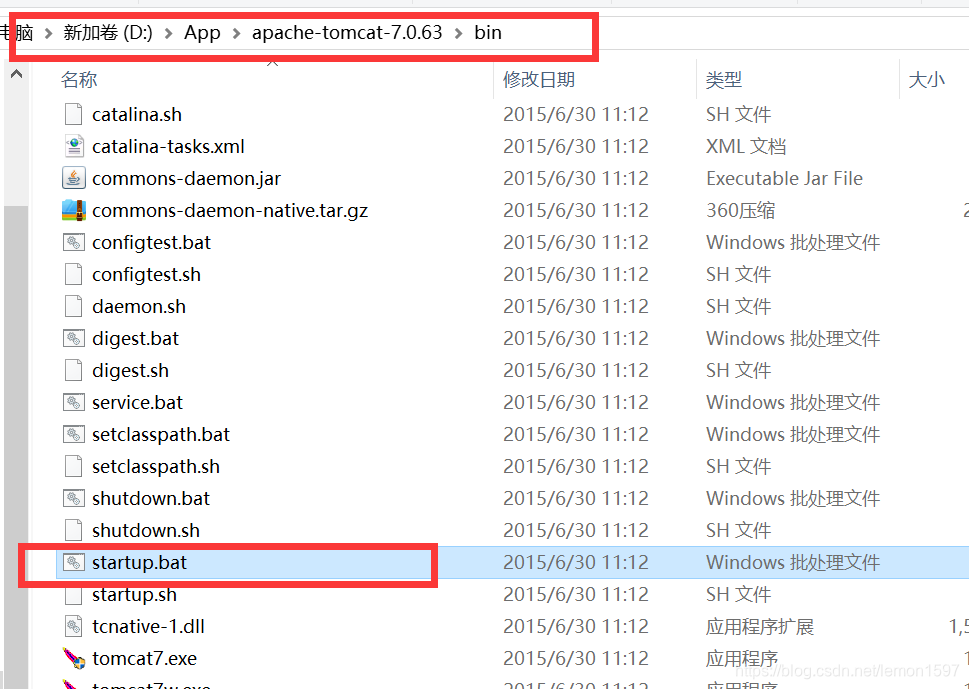Select the file name tcnative-1.dll
The height and width of the screenshot is (689, 969).
(x=148, y=627)
